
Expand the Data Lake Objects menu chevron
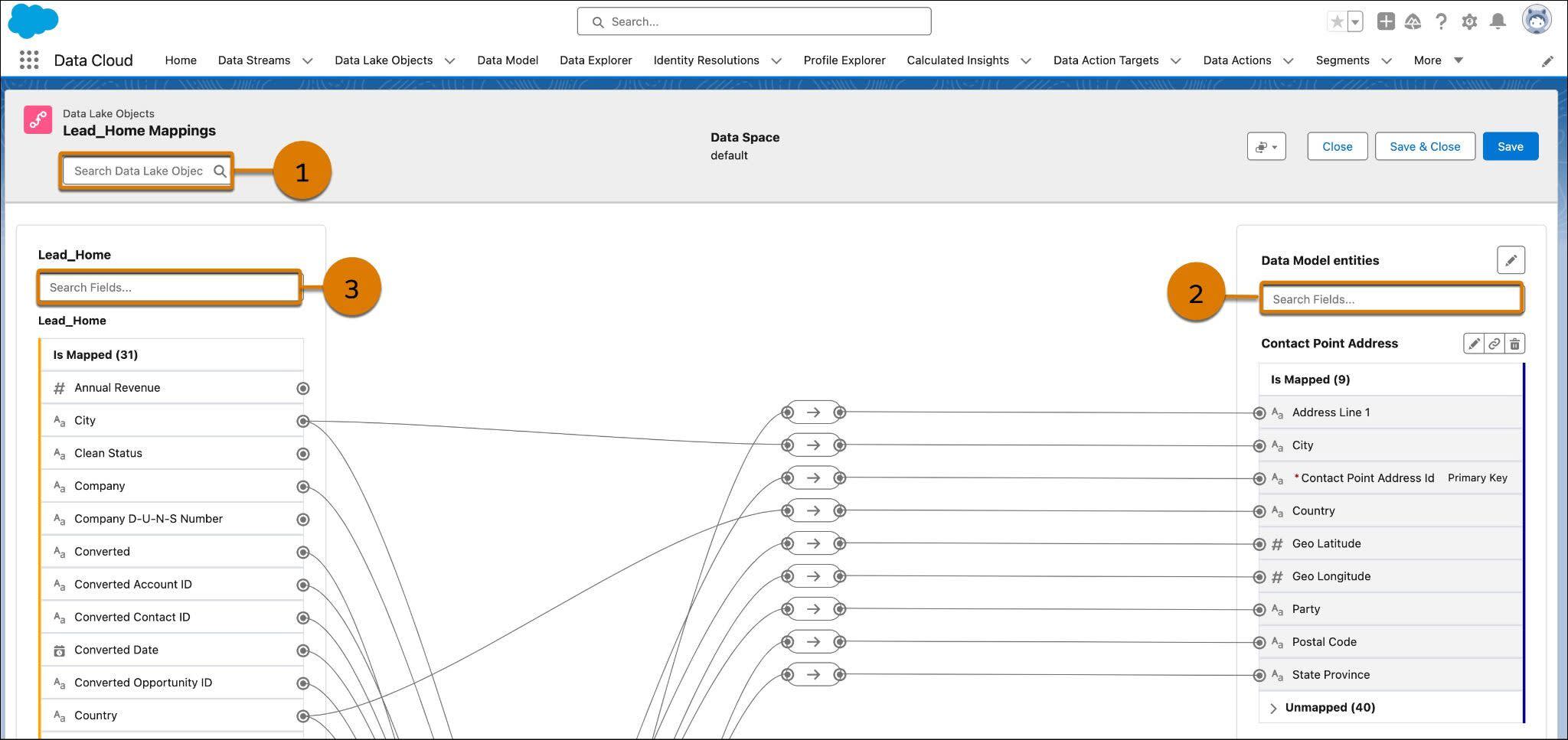(449, 60)
